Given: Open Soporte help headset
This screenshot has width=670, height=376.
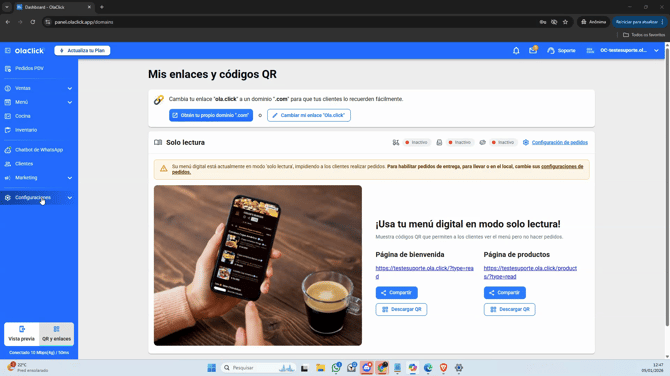Looking at the screenshot, I should coord(561,50).
